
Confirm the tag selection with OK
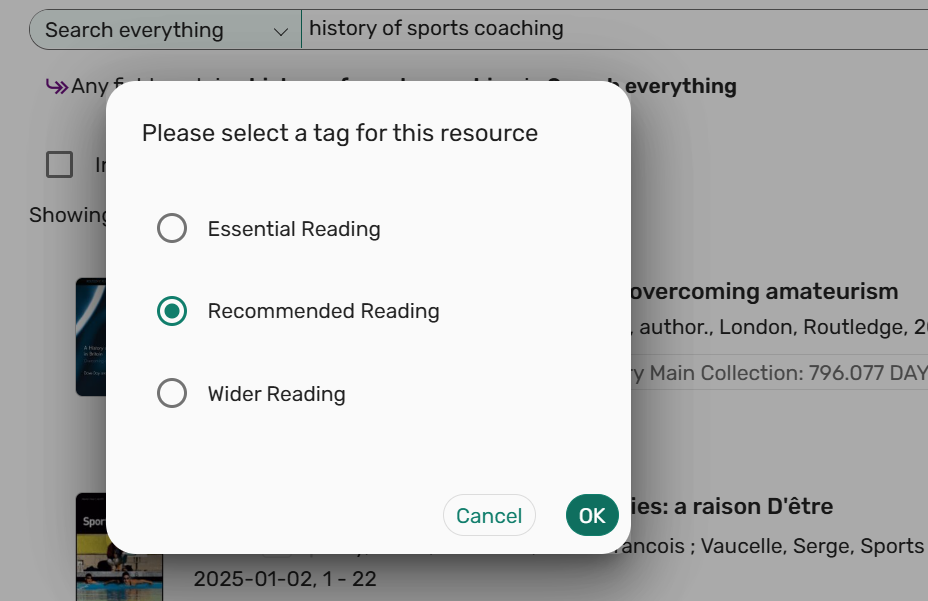tap(592, 515)
